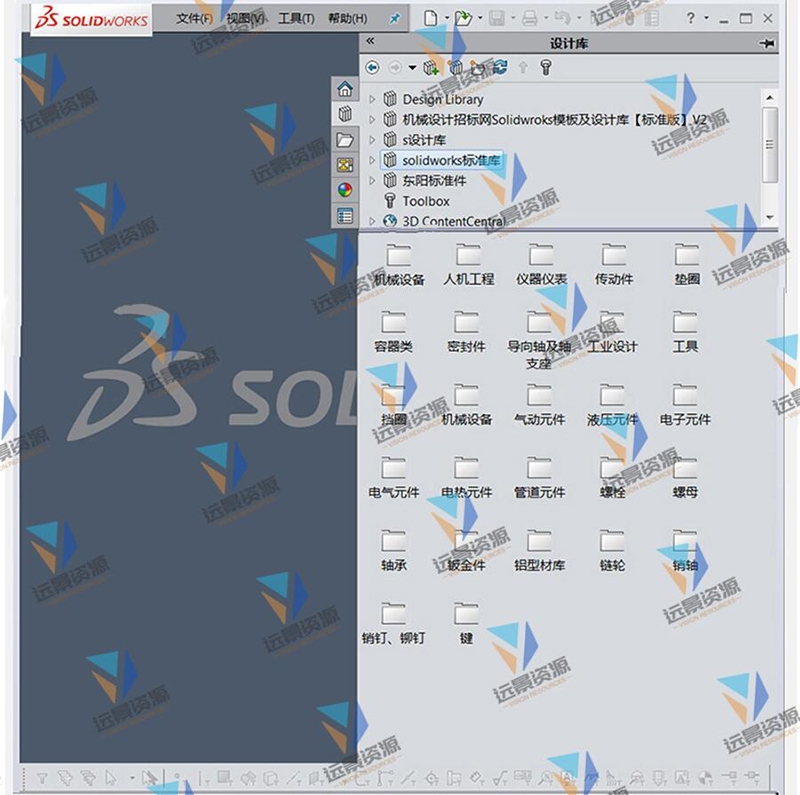The image size is (800, 795).
Task: Open the 垫圈 folder
Action: [687, 265]
